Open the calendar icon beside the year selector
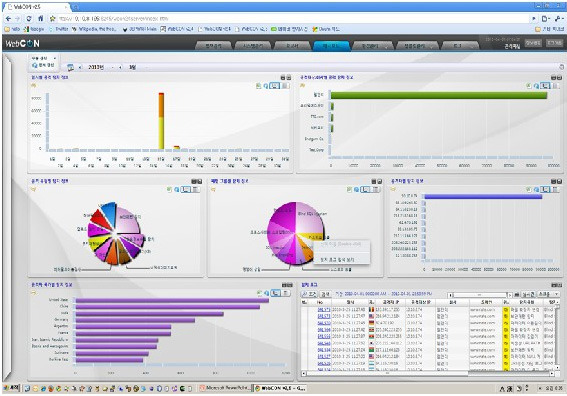 pyautogui.click(x=71, y=67)
